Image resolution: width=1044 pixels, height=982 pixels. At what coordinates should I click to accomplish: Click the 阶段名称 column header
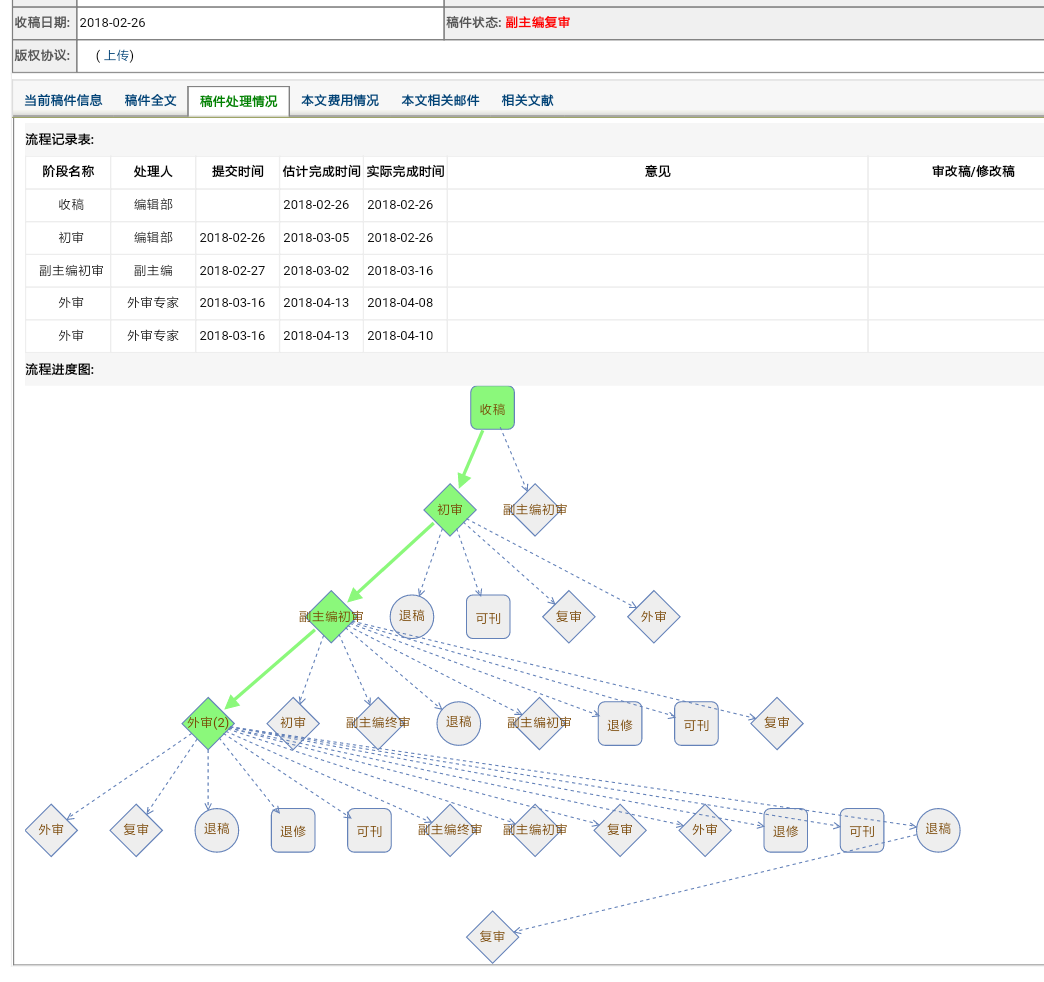68,172
